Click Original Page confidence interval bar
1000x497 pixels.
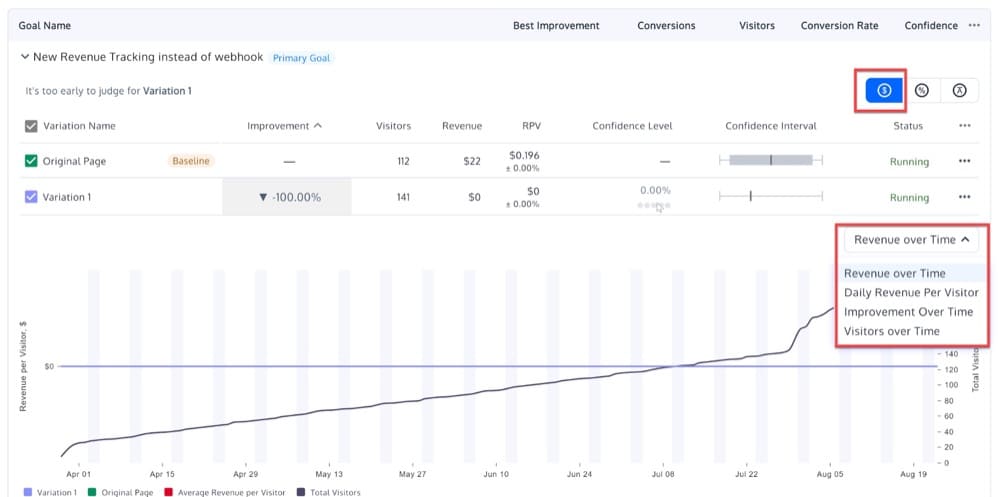pos(770,160)
